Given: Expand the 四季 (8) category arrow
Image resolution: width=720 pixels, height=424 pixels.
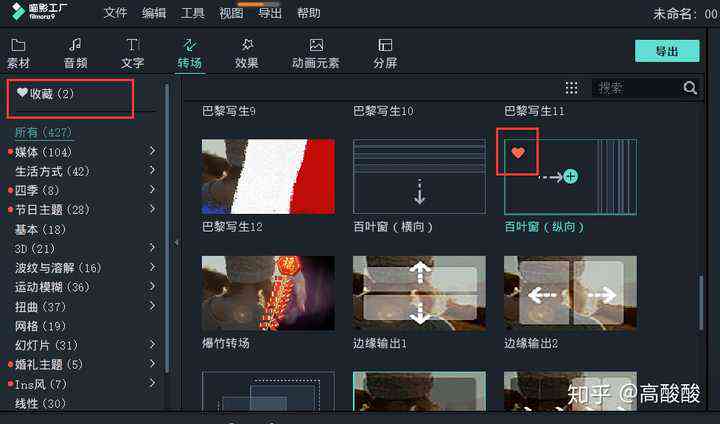Looking at the screenshot, I should coord(152,189).
